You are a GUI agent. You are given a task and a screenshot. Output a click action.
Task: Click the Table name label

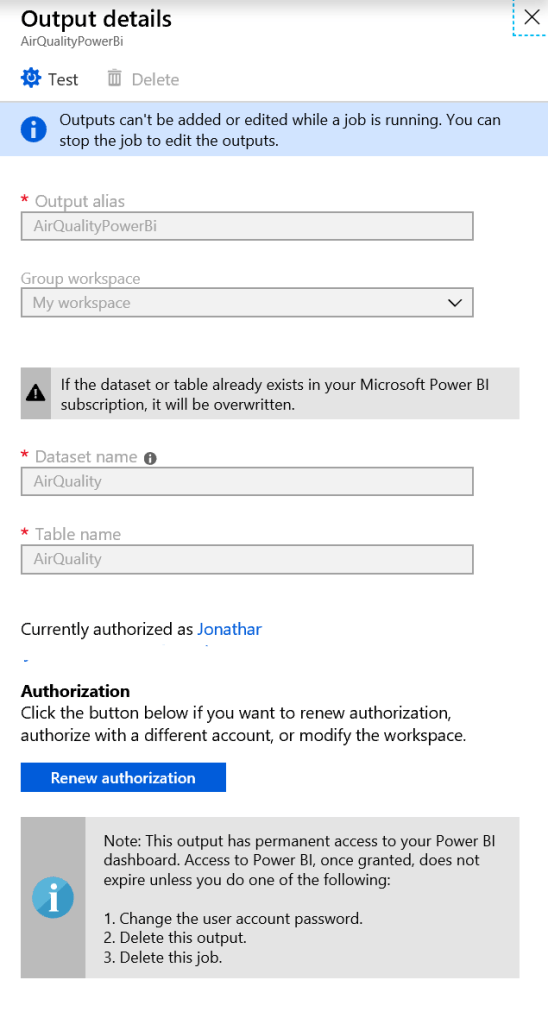(x=78, y=534)
